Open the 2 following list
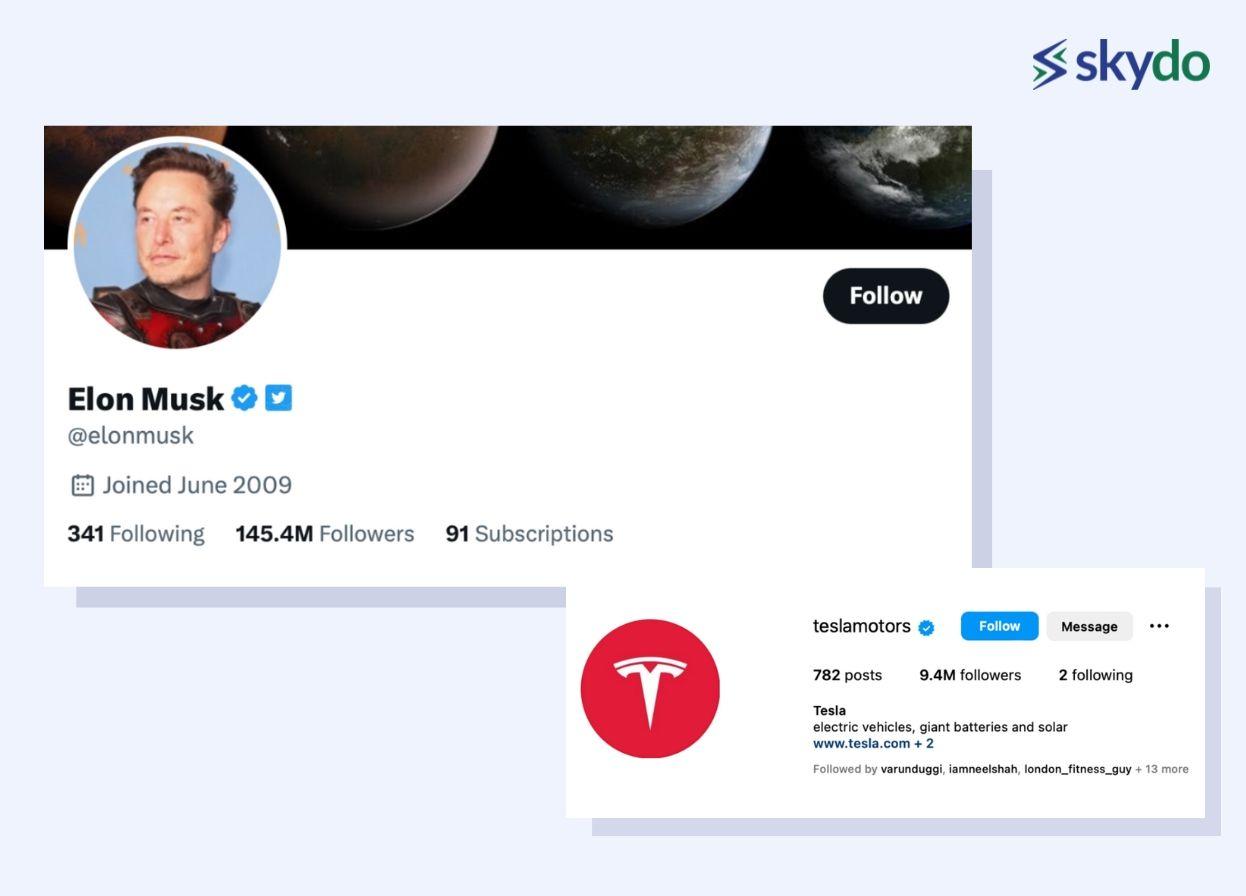The height and width of the screenshot is (896, 1246). (1095, 675)
